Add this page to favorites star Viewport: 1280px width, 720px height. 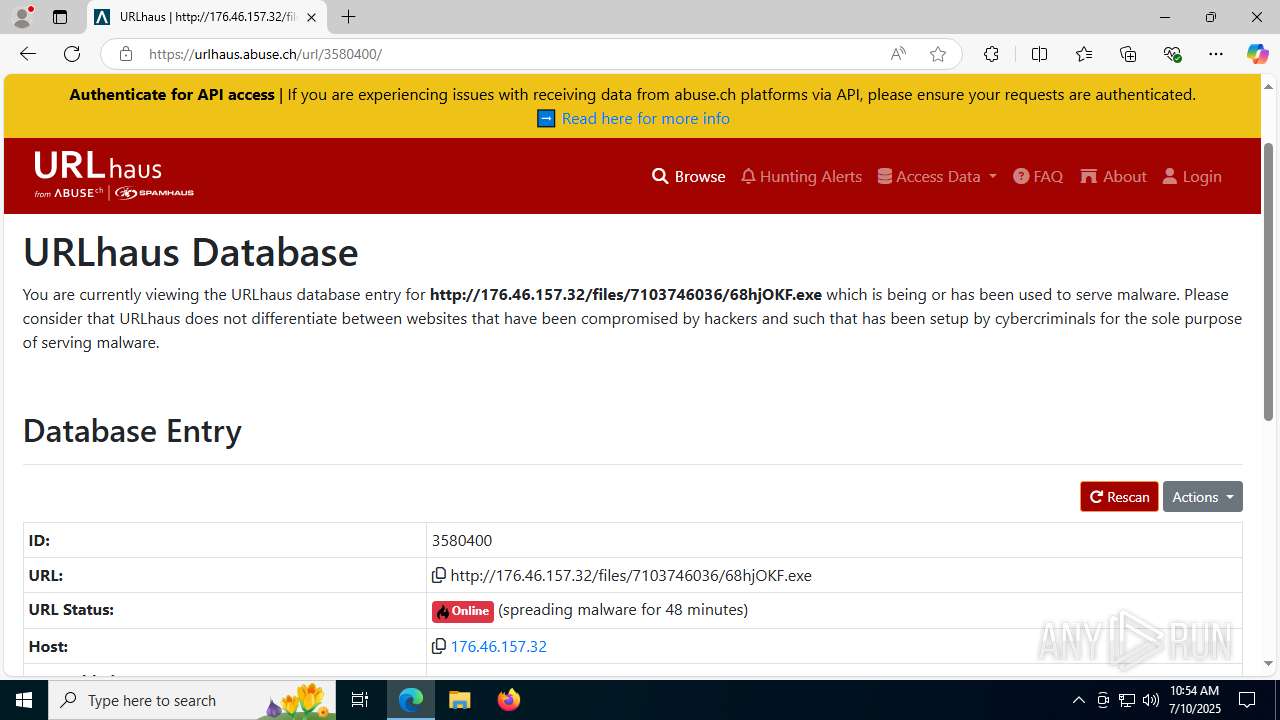tap(938, 54)
